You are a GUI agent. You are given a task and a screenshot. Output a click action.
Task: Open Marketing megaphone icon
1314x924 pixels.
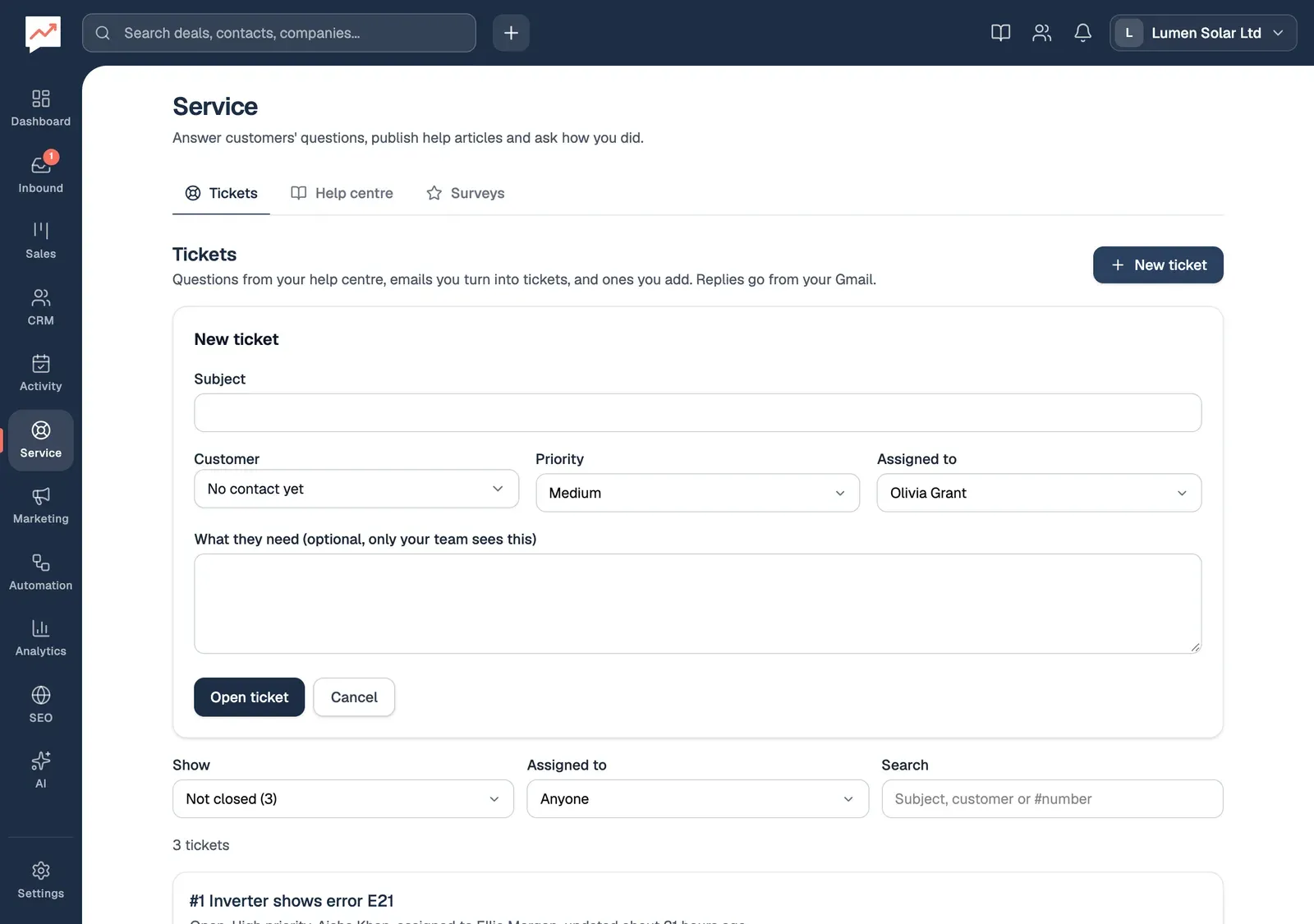coord(40,506)
